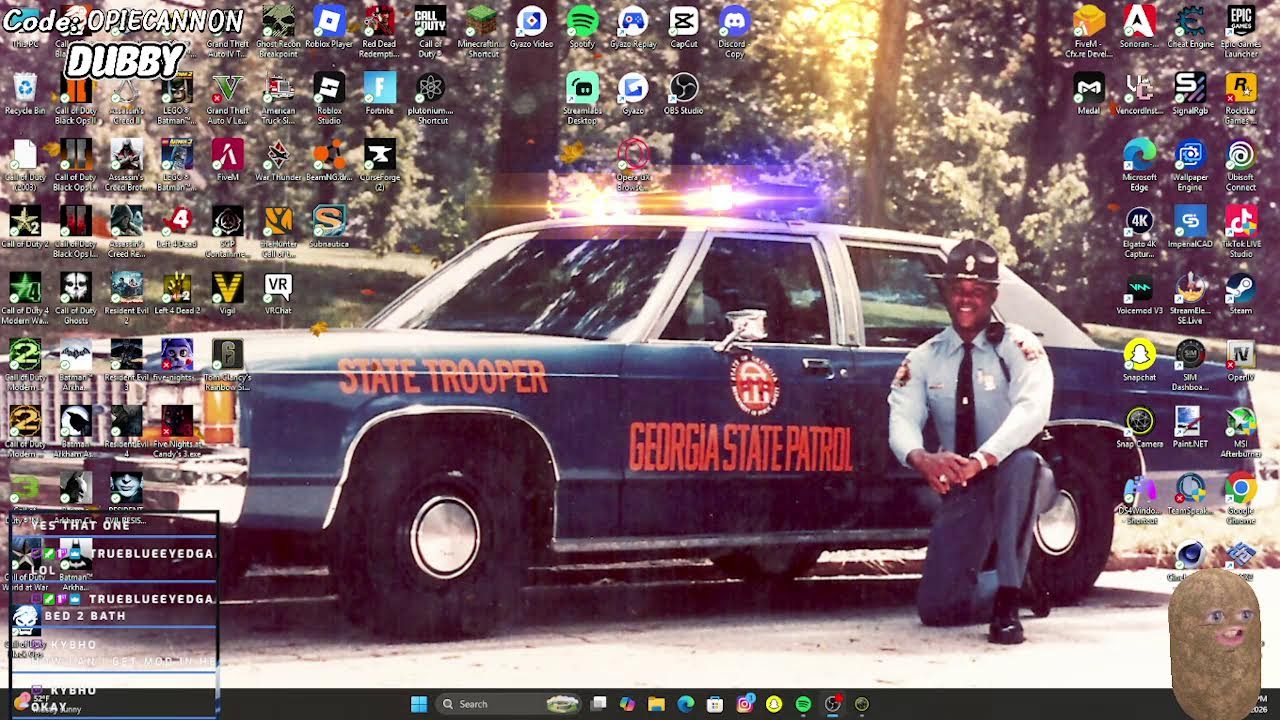Open American Truck Simulator icon
This screenshot has width=1280, height=720.
pos(278,99)
